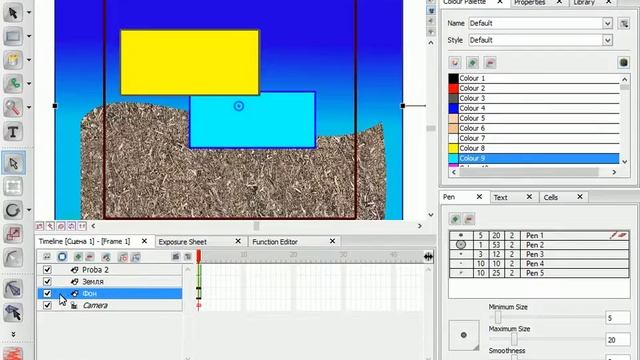This screenshot has width=640, height=360.
Task: Select the Pen 5 preset row
Action: [x=539, y=273]
